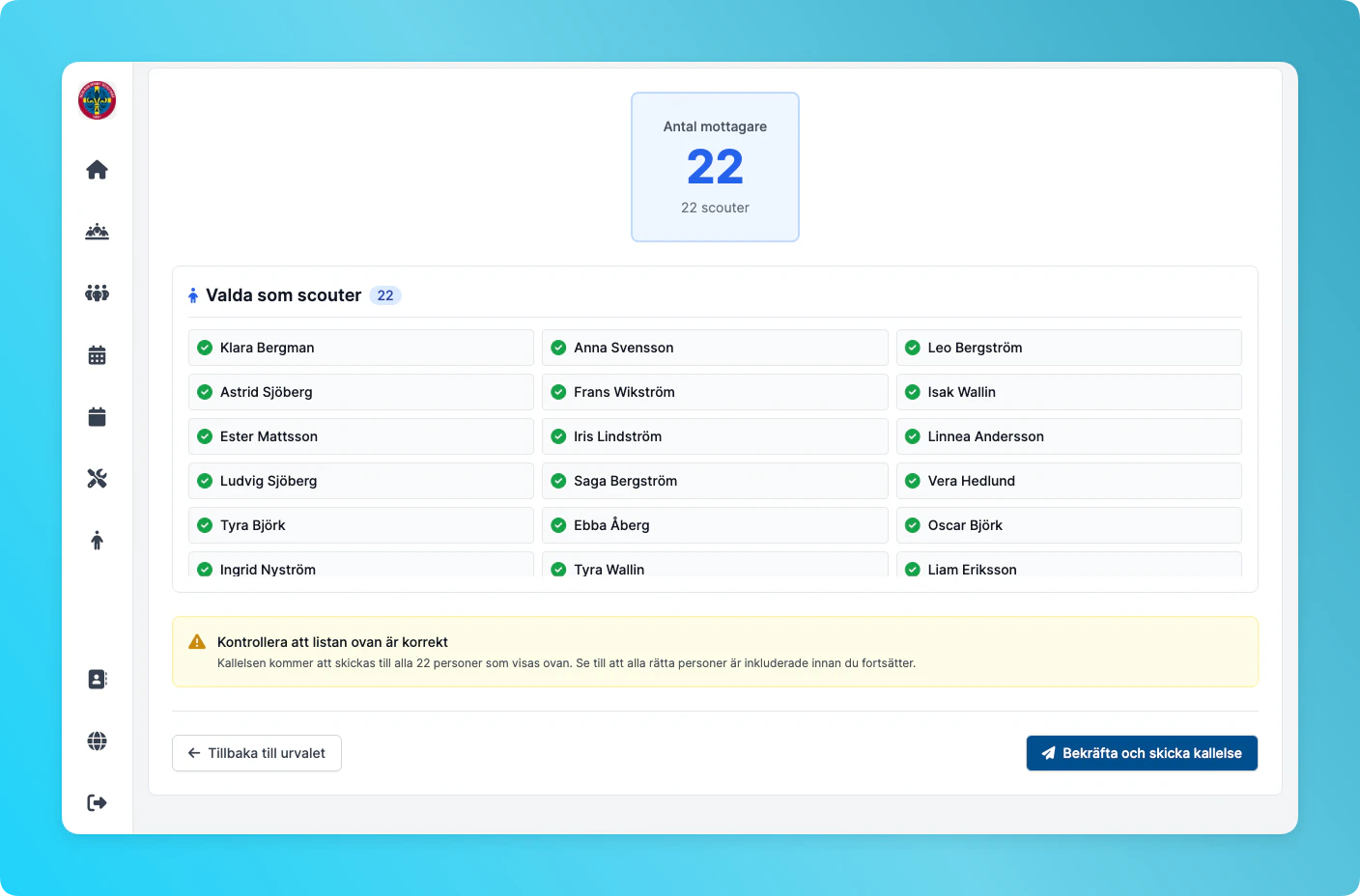Click the warning triangle icon
The width and height of the screenshot is (1360, 896).
tap(197, 642)
